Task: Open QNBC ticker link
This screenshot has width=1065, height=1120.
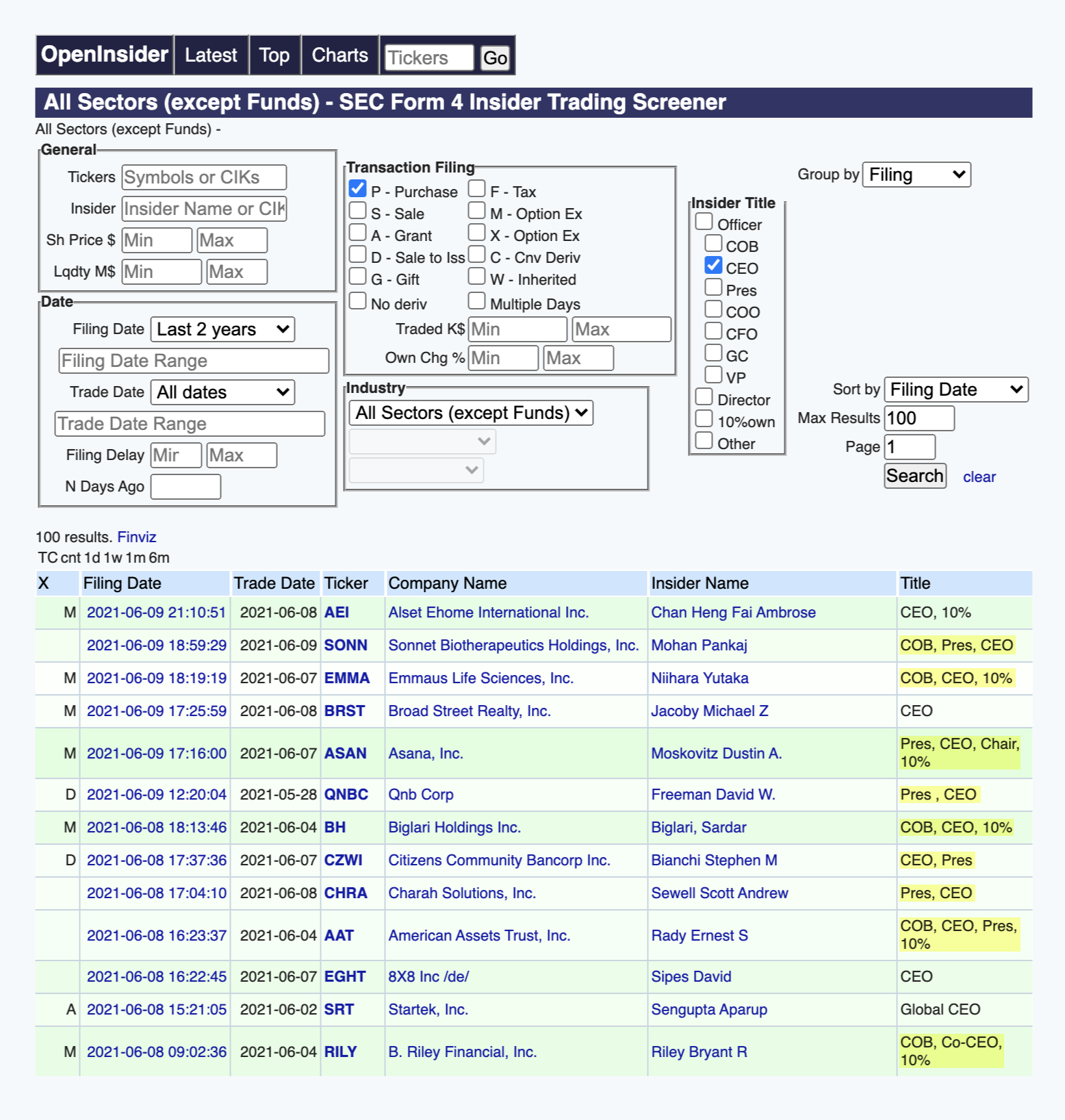Action: pyautogui.click(x=346, y=794)
